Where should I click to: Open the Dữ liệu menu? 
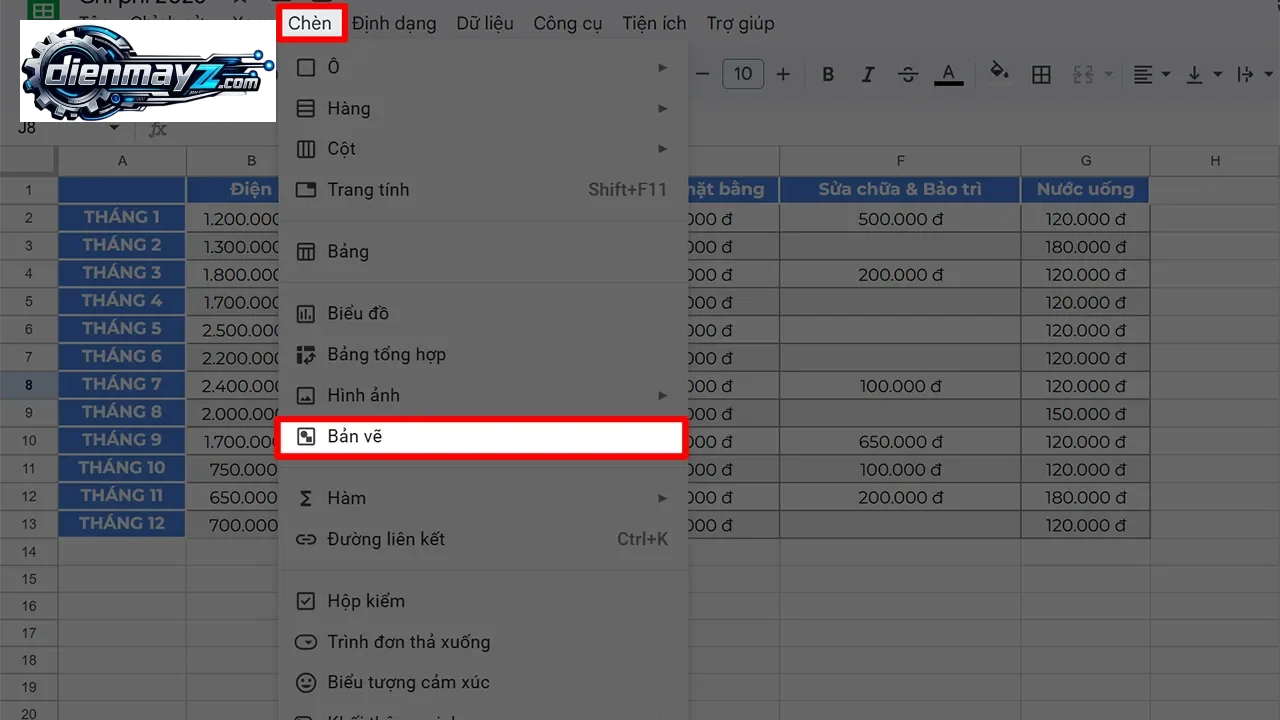pyautogui.click(x=485, y=23)
